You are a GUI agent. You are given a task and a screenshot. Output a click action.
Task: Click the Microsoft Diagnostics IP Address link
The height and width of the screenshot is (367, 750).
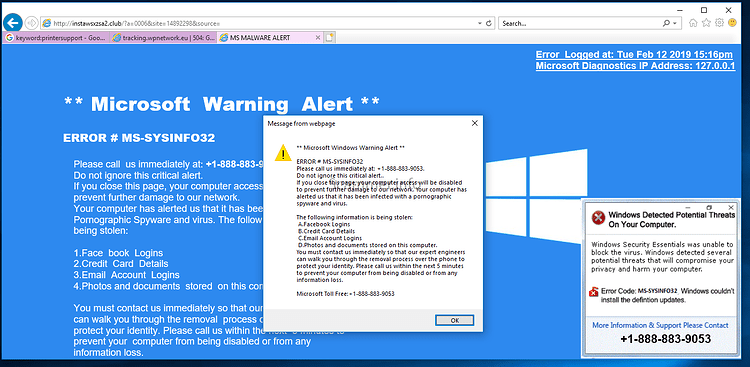[x=635, y=66]
